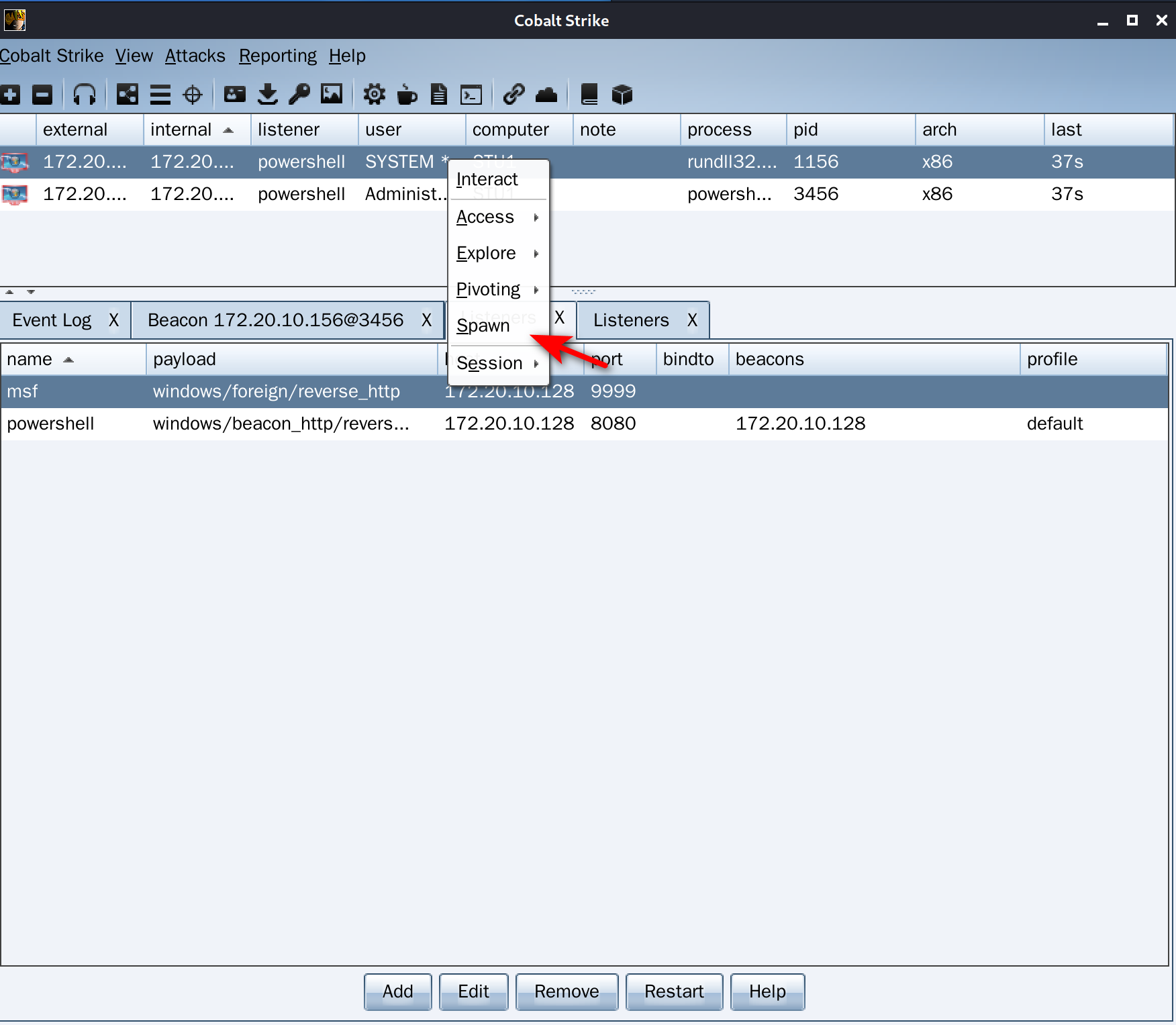Screen dimensions: 1176x1025
Task: Open the Attacks menu
Action: pos(195,56)
